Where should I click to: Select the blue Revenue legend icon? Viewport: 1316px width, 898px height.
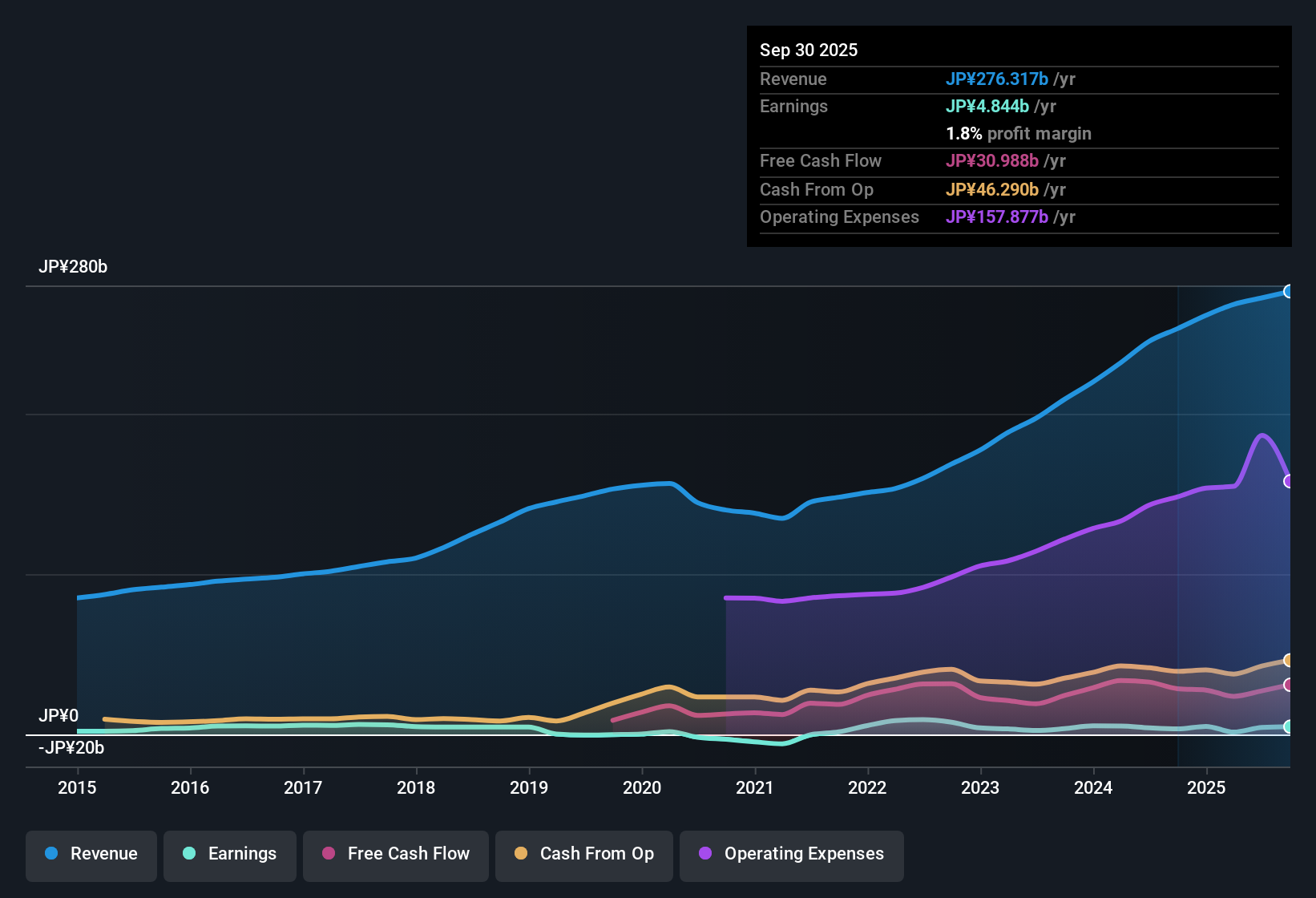51,854
